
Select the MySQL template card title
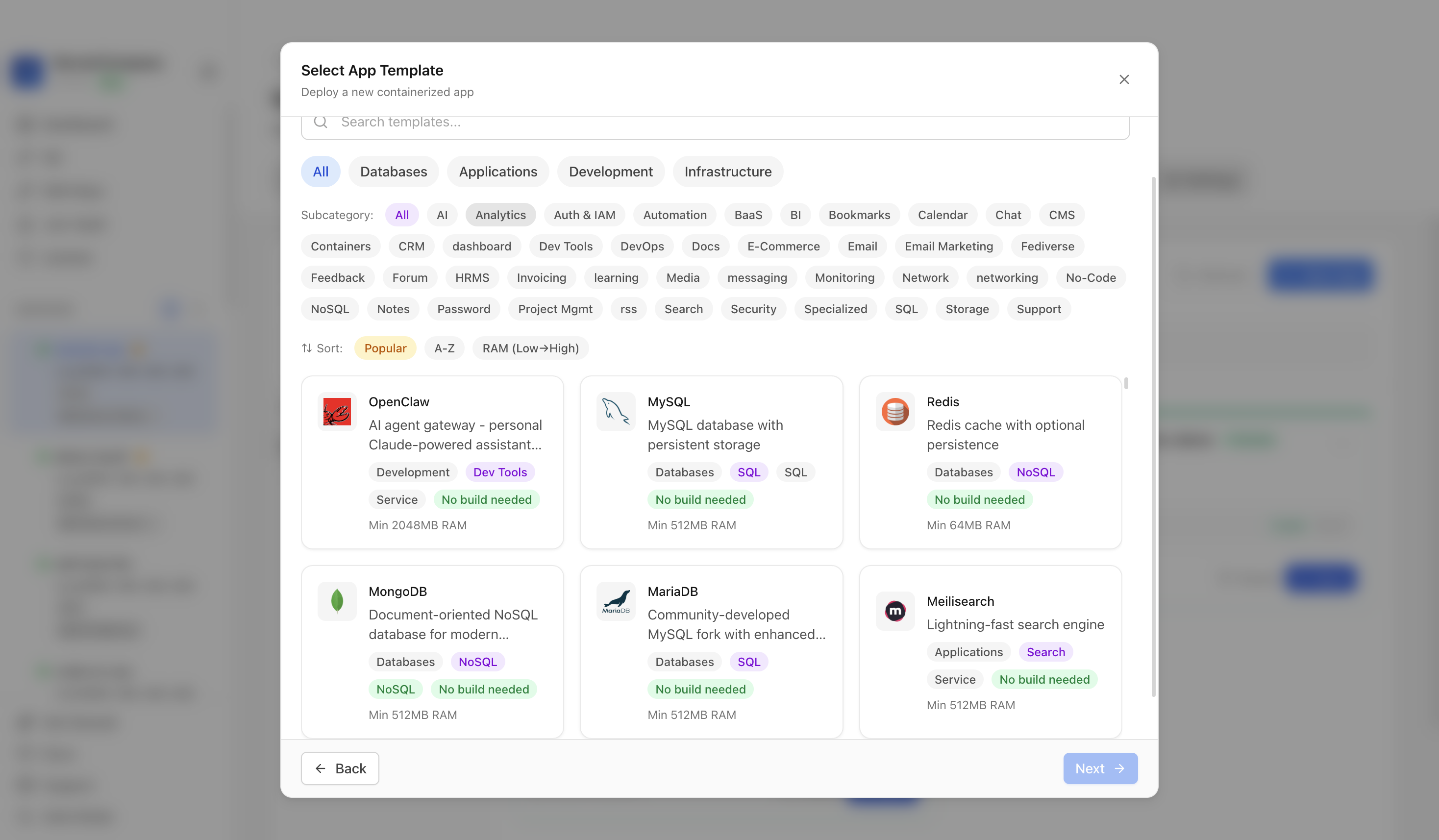pyautogui.click(x=669, y=401)
